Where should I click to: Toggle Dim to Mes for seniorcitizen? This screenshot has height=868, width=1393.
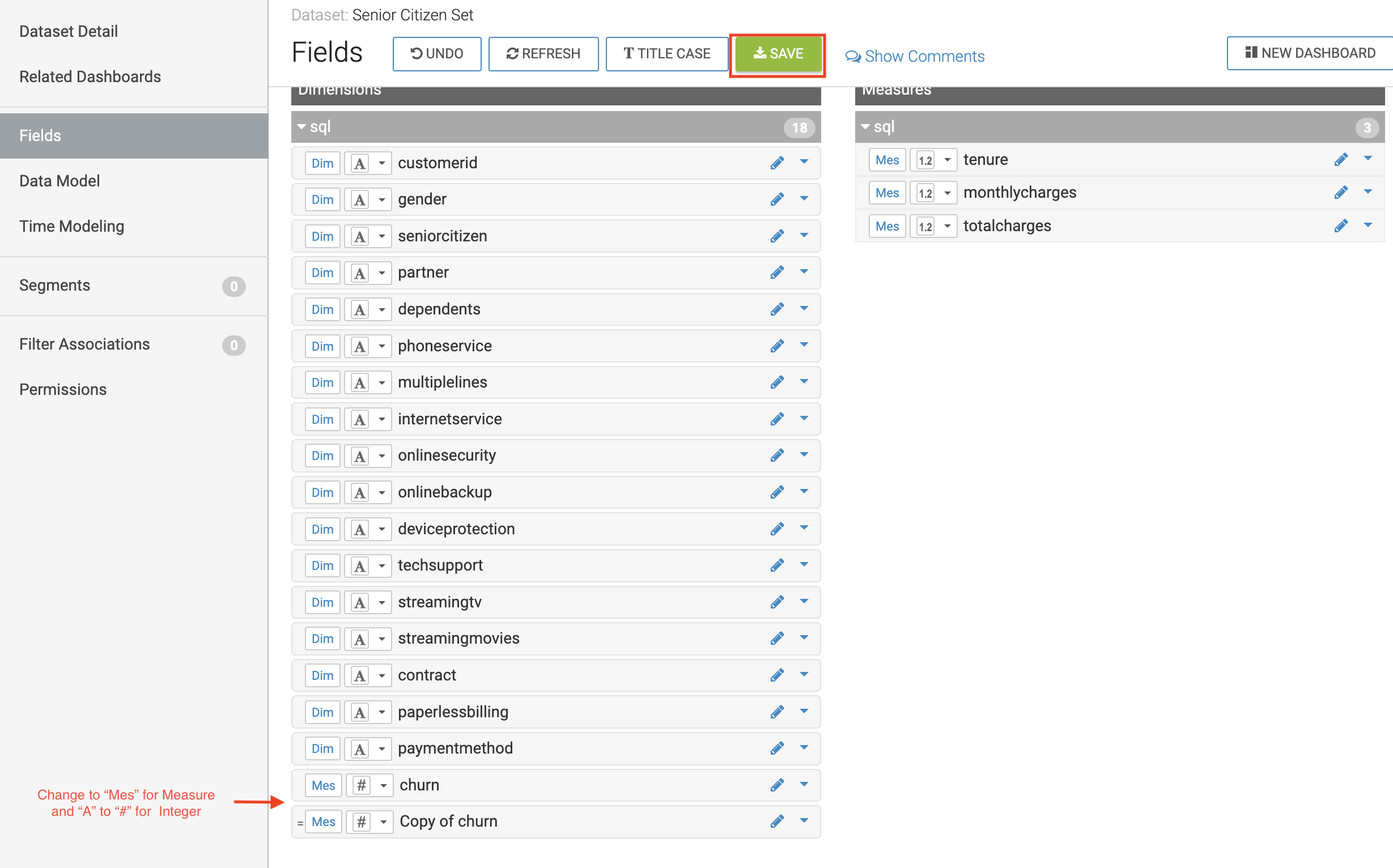(x=322, y=236)
